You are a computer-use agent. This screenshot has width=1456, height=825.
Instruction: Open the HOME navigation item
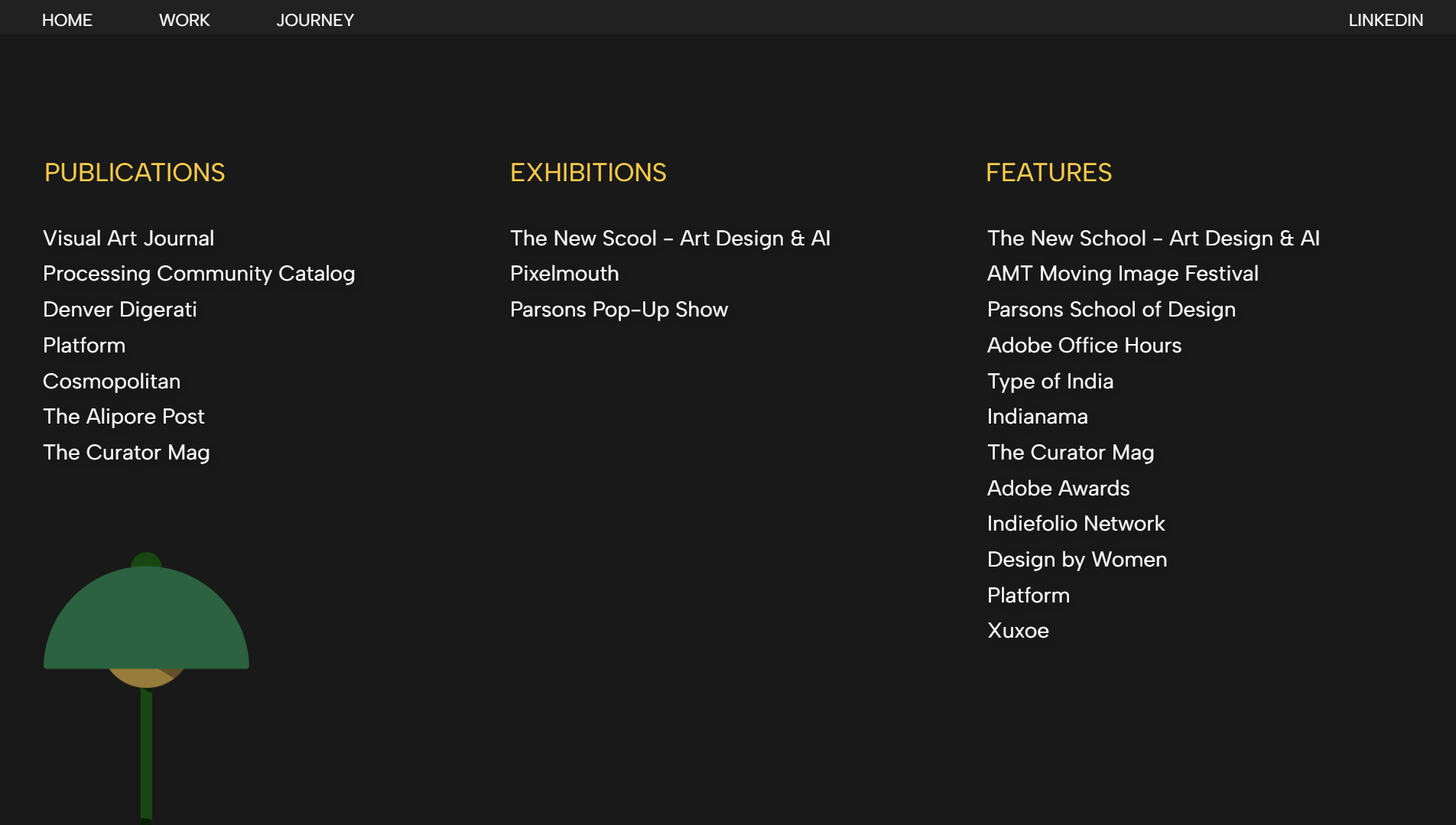pyautogui.click(x=67, y=20)
